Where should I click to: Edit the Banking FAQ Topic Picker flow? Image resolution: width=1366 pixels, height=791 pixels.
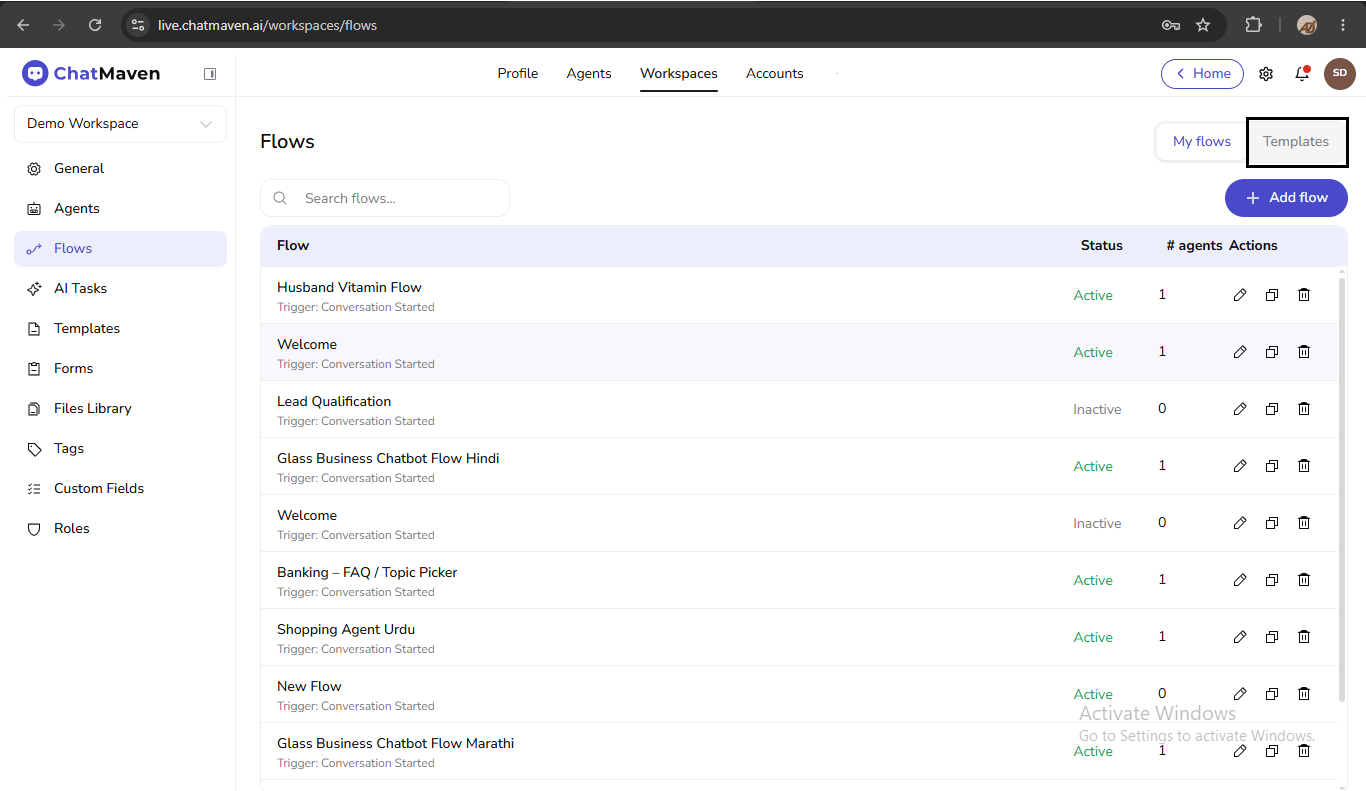click(x=1240, y=580)
